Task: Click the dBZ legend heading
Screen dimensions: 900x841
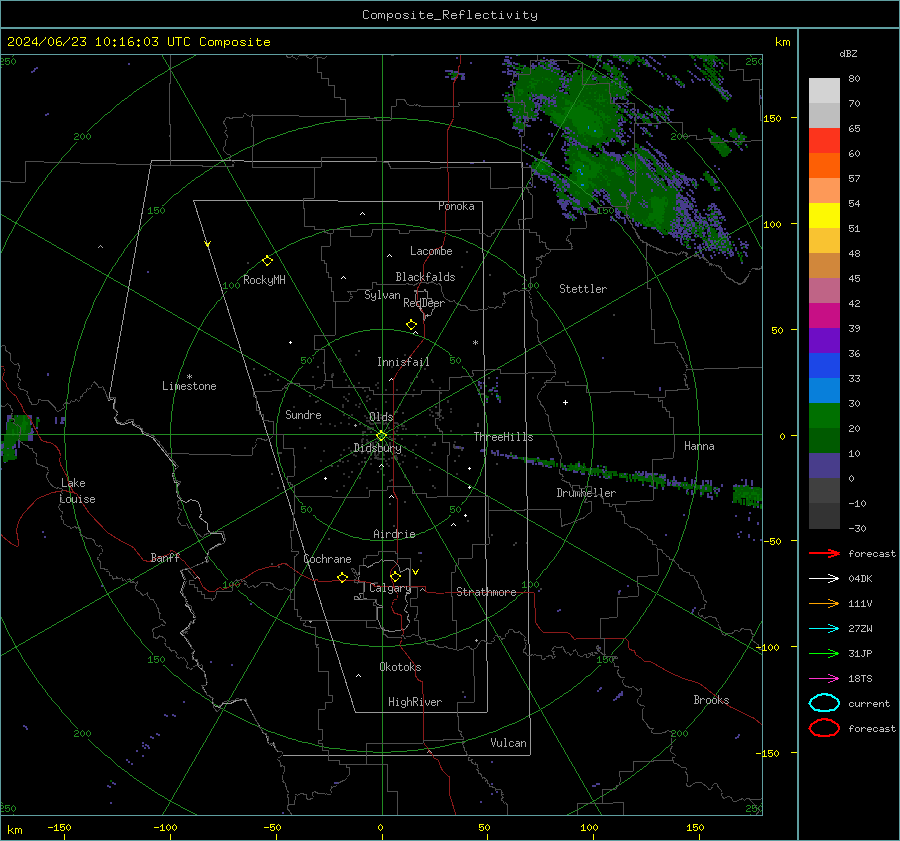Action: [848, 54]
